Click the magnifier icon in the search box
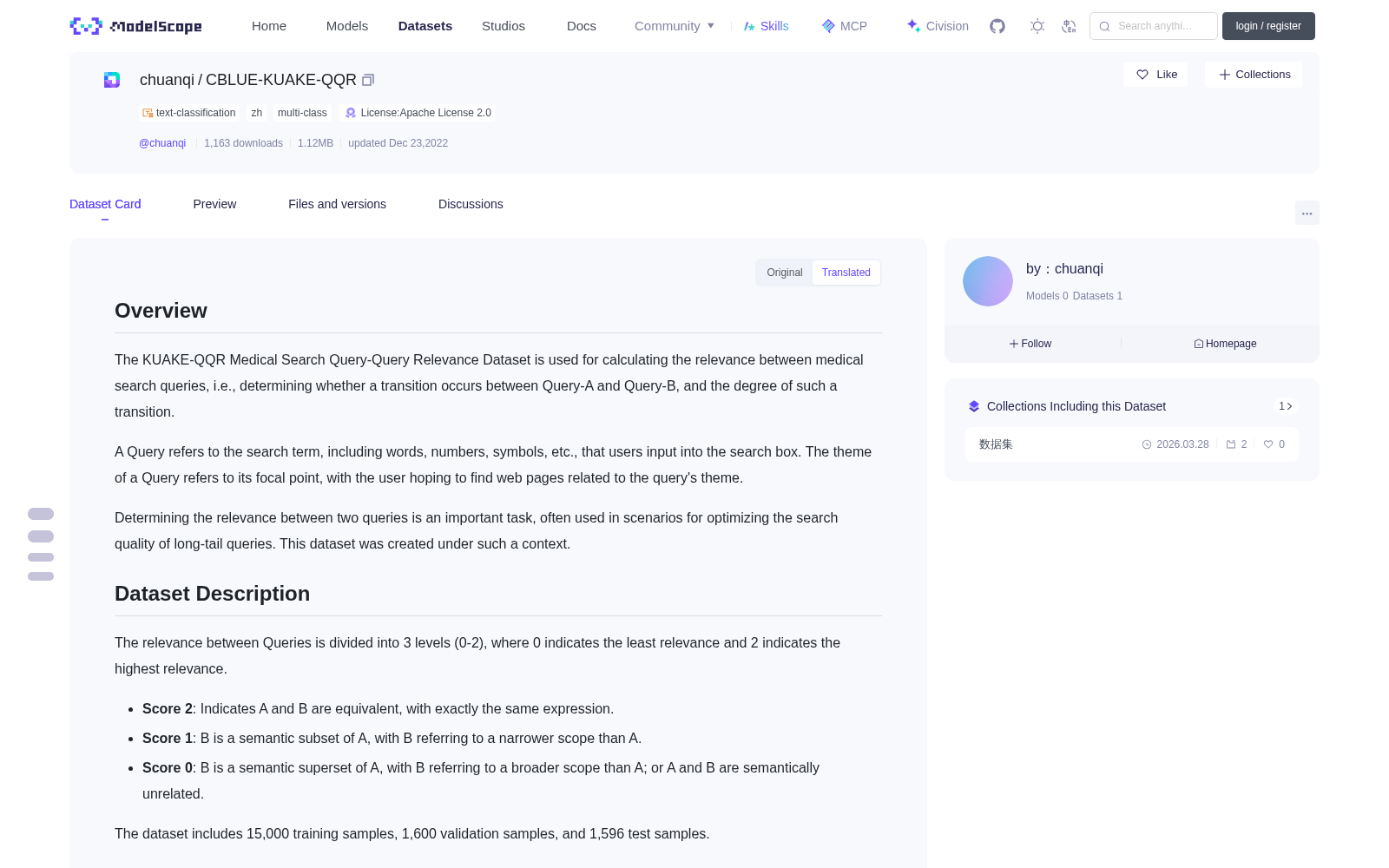Screen dimensions: 1389x868 point(1104,26)
